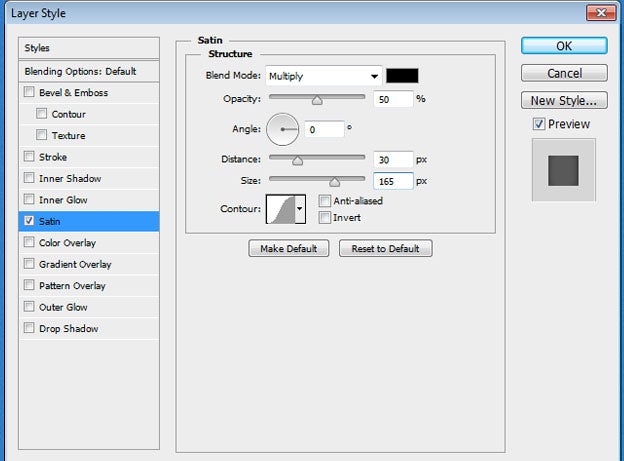Image resolution: width=624 pixels, height=461 pixels.
Task: Enable the Gradient Overlay checkbox
Action: pyautogui.click(x=29, y=264)
